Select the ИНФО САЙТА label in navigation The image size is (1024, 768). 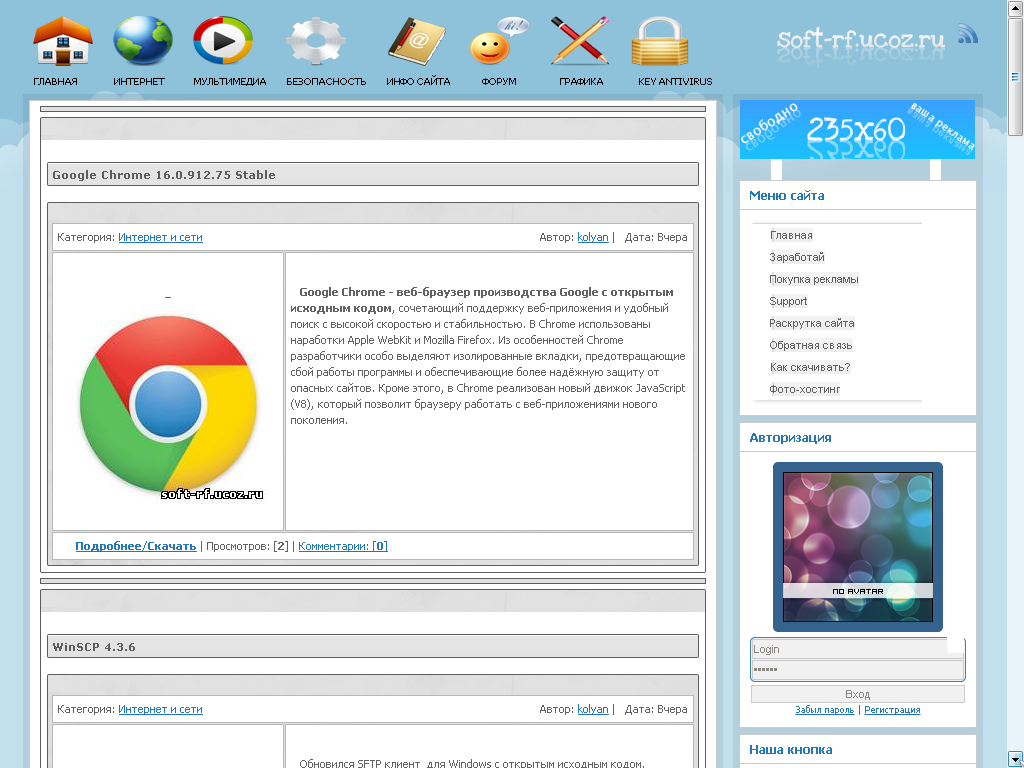pyautogui.click(x=418, y=82)
